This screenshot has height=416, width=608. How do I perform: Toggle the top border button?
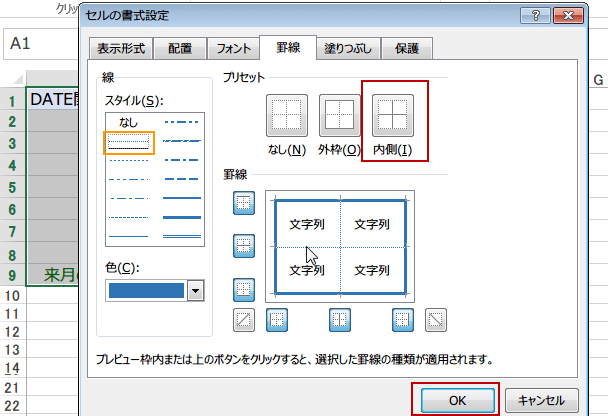[x=244, y=203]
